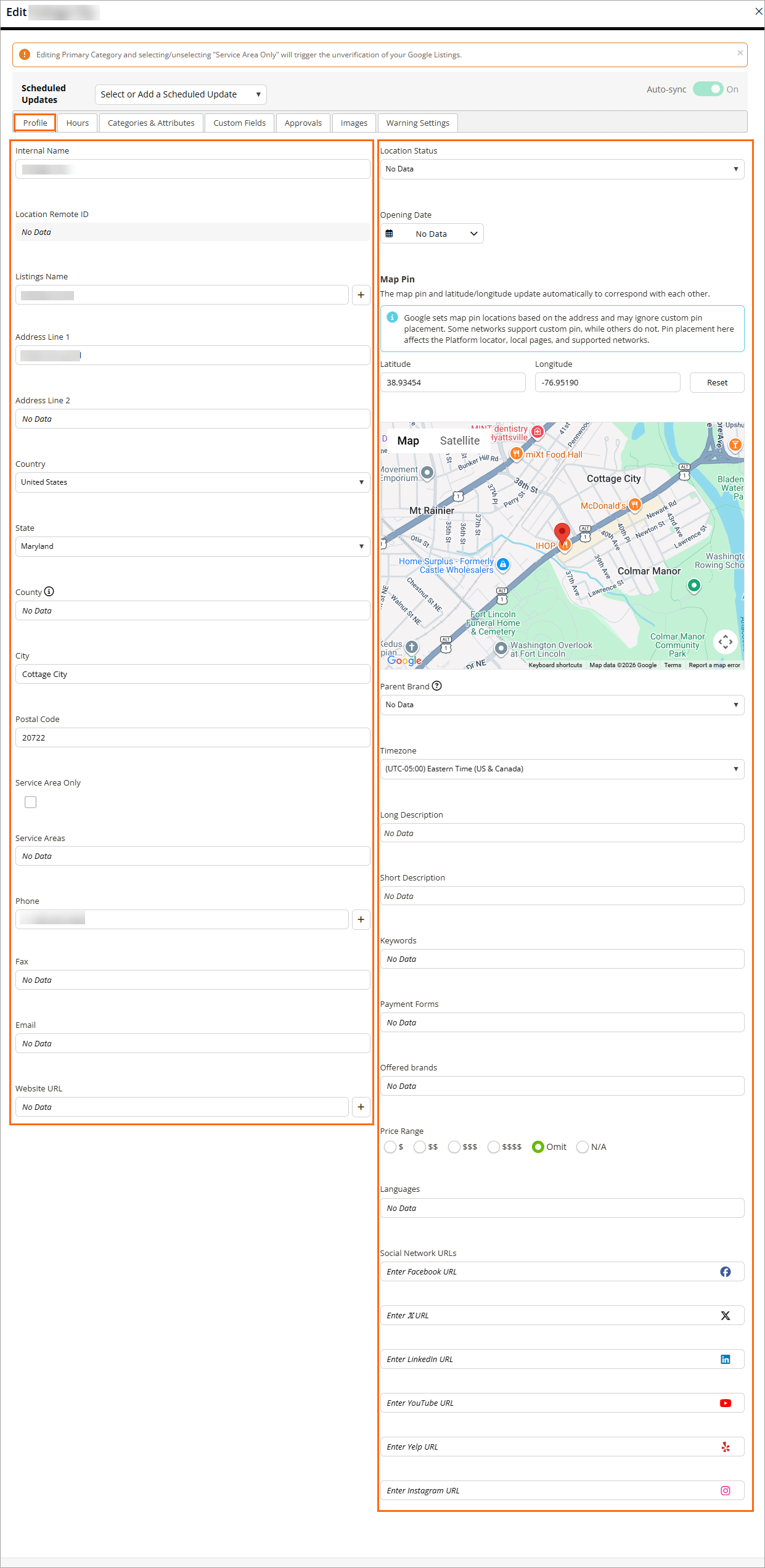Click the Enter Facebook URL field
Viewport: 765px width, 1568px height.
click(x=562, y=1271)
